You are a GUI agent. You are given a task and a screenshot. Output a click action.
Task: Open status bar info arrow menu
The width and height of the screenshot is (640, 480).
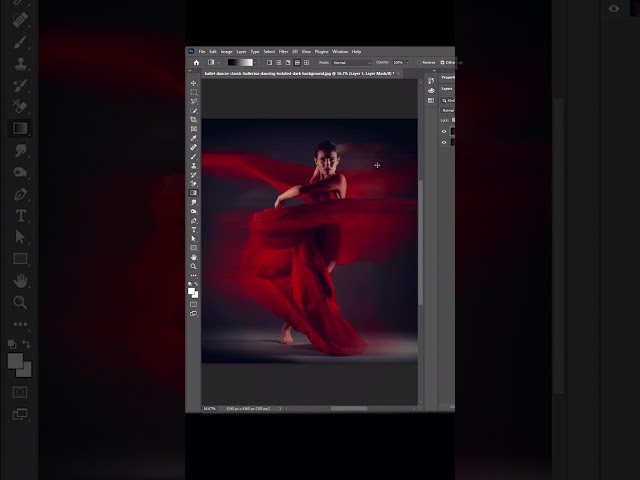tap(280, 408)
